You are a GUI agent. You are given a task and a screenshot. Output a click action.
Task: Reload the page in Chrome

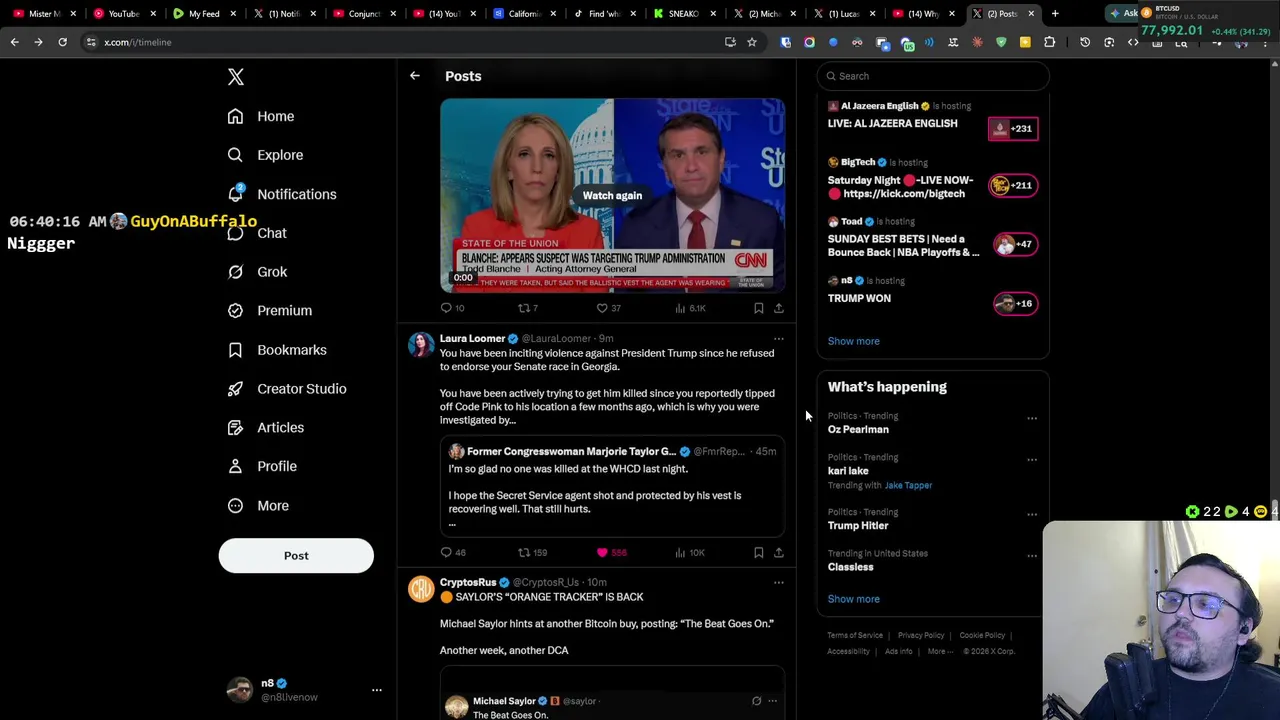click(62, 42)
